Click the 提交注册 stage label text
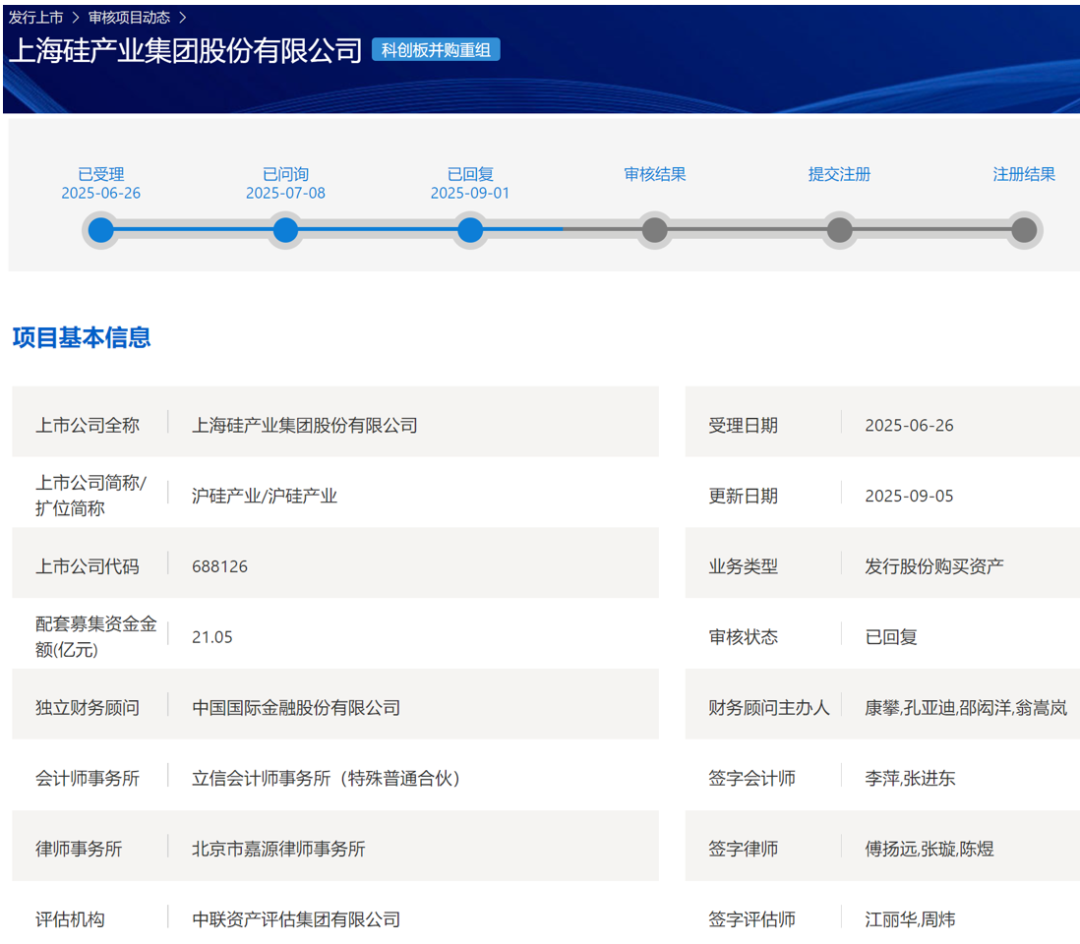 tap(839, 174)
